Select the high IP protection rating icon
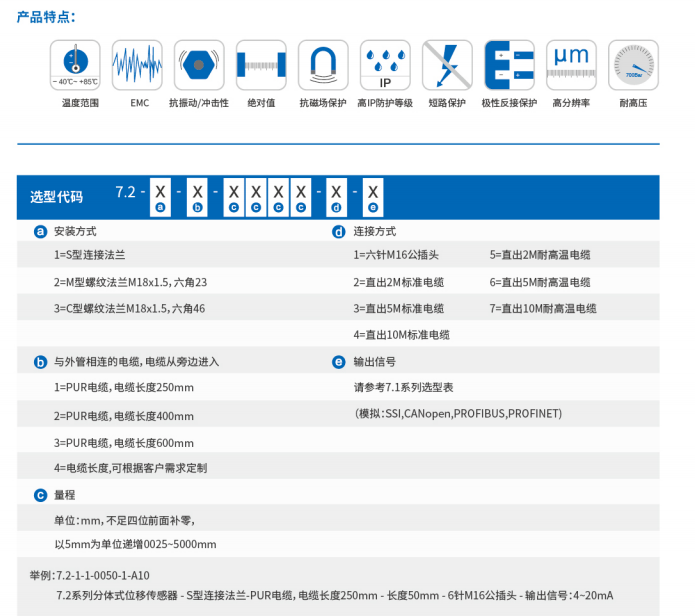 (385, 65)
